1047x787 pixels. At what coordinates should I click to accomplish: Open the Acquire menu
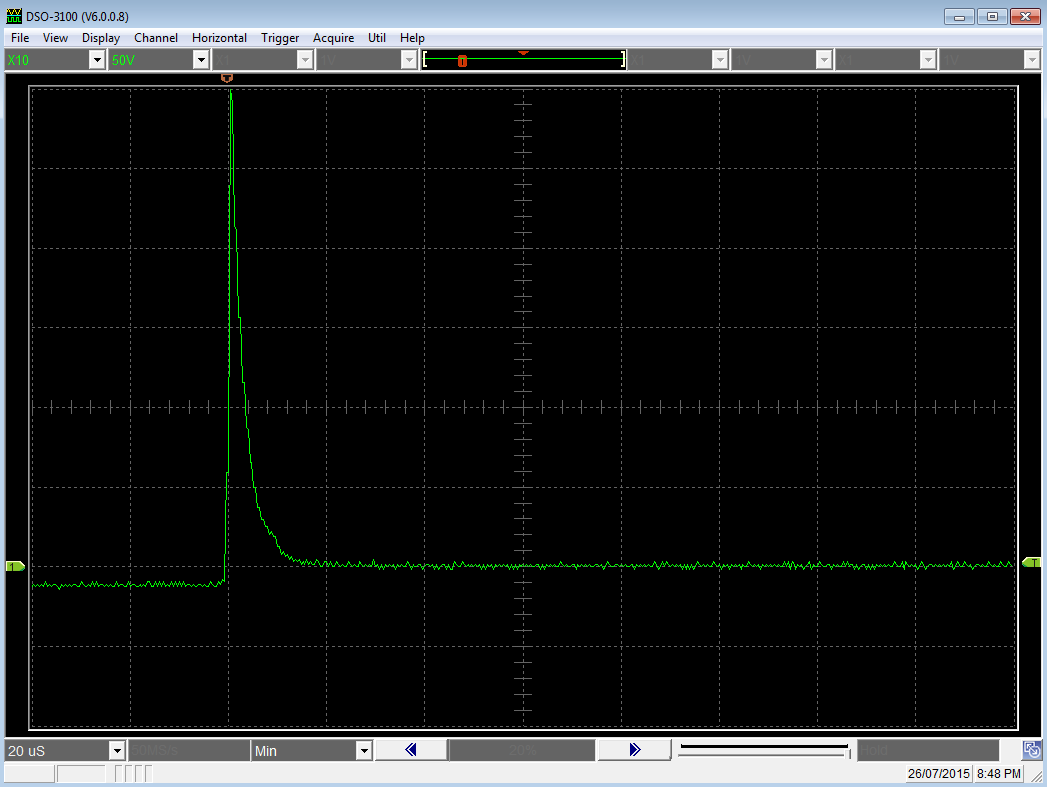point(333,38)
